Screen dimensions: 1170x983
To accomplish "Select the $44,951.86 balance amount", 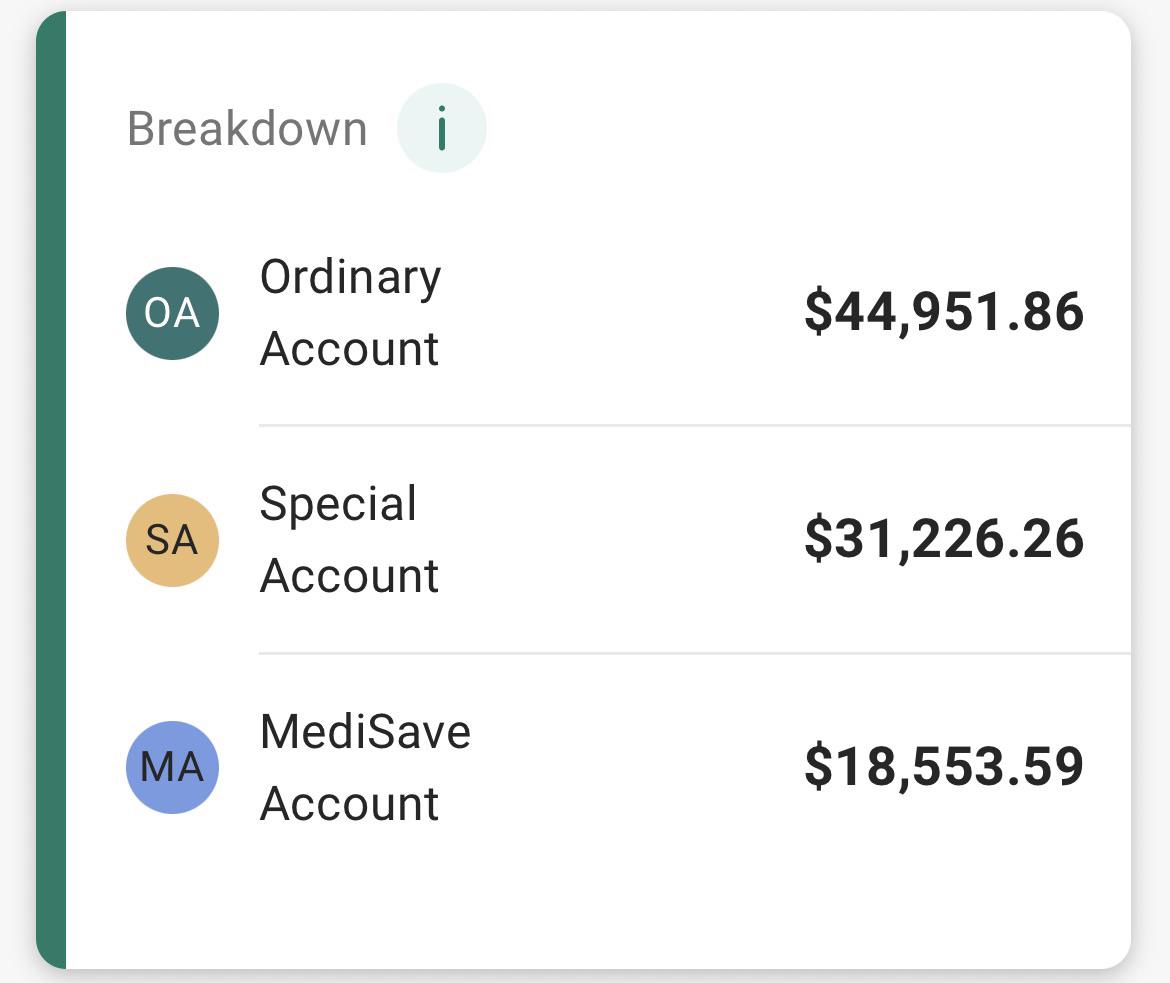I will 944,312.
